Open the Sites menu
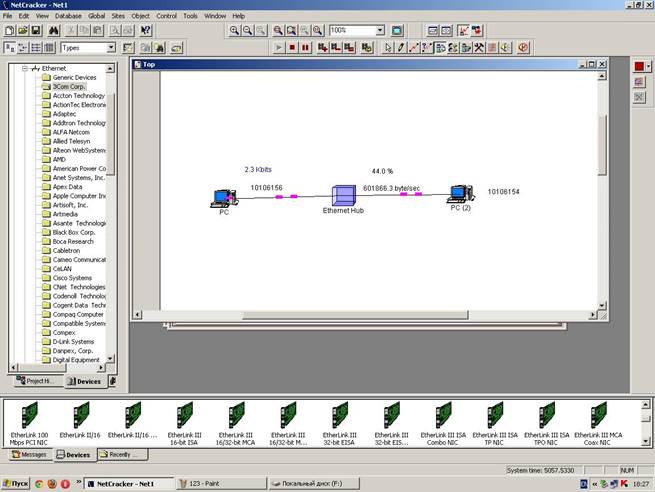Image resolution: width=655 pixels, height=492 pixels. click(118, 16)
